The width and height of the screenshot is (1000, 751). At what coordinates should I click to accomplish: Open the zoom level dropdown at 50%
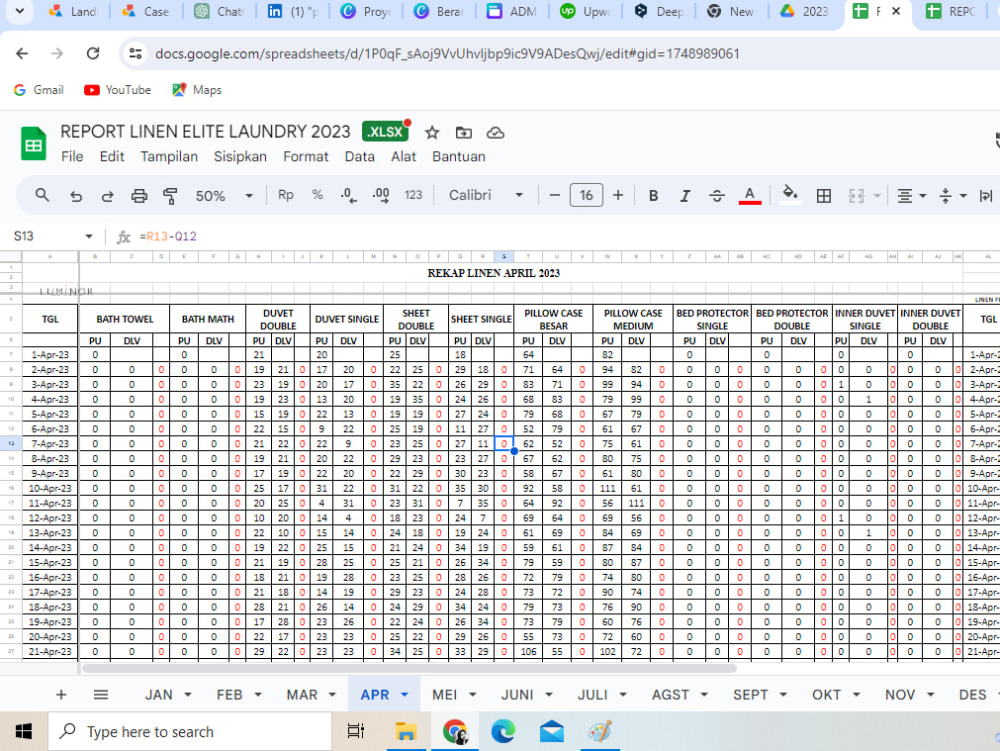224,196
